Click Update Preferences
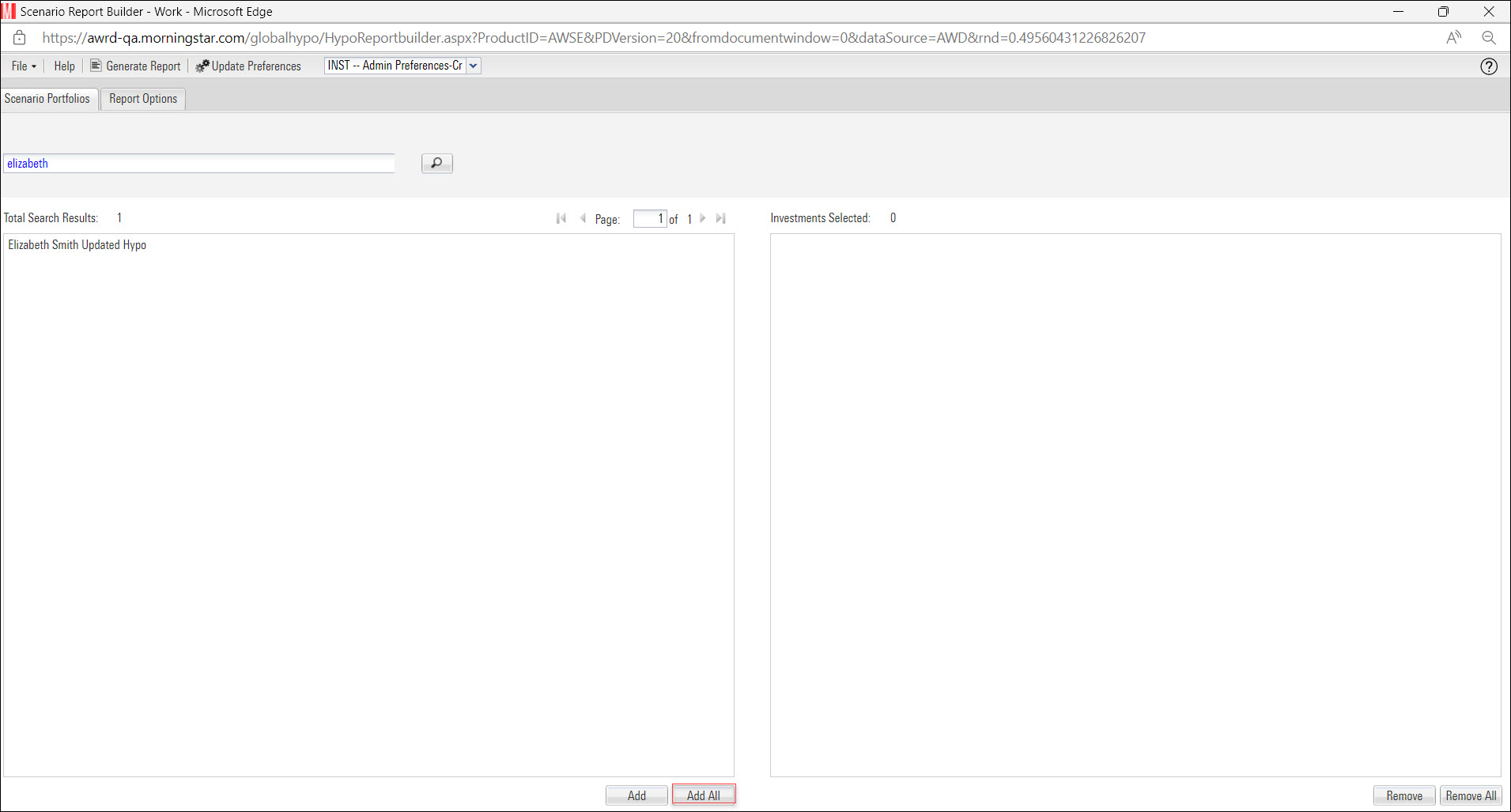Viewport: 1511px width, 812px height. pyautogui.click(x=248, y=66)
